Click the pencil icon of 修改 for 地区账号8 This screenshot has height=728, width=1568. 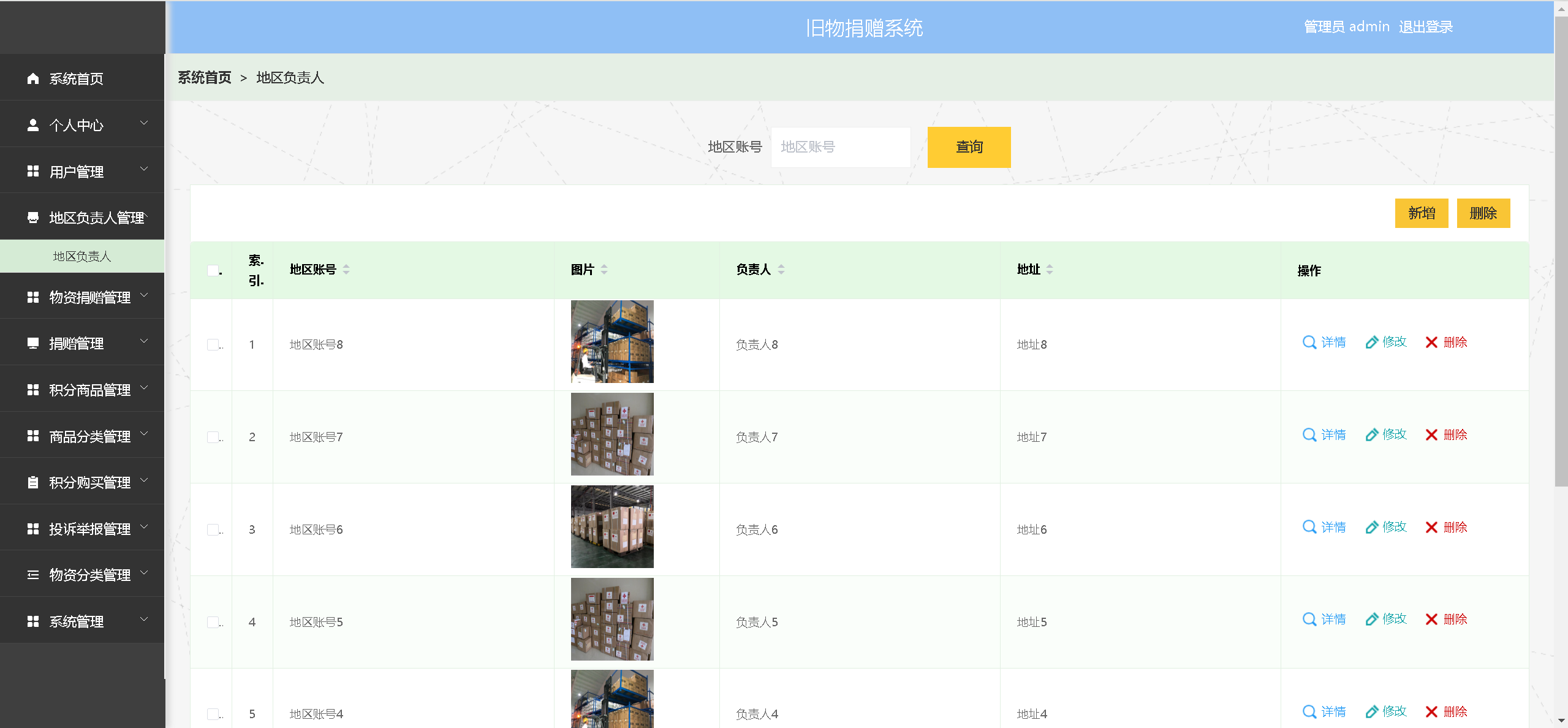tap(1372, 342)
